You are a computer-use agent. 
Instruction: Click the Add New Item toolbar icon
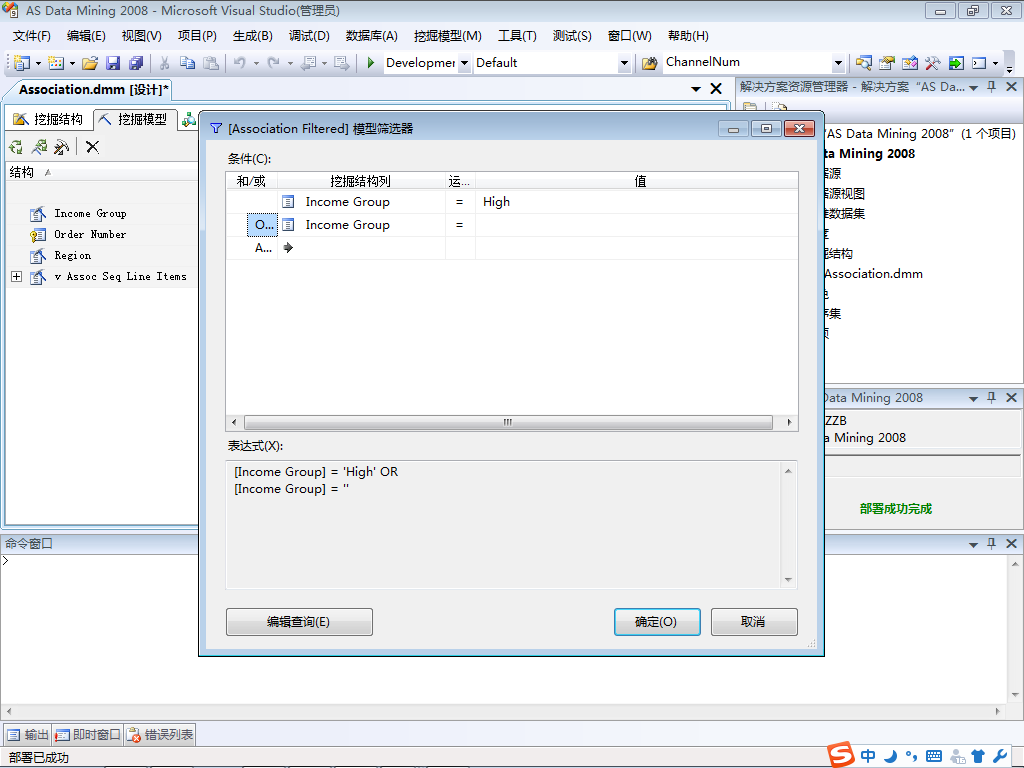[56, 63]
